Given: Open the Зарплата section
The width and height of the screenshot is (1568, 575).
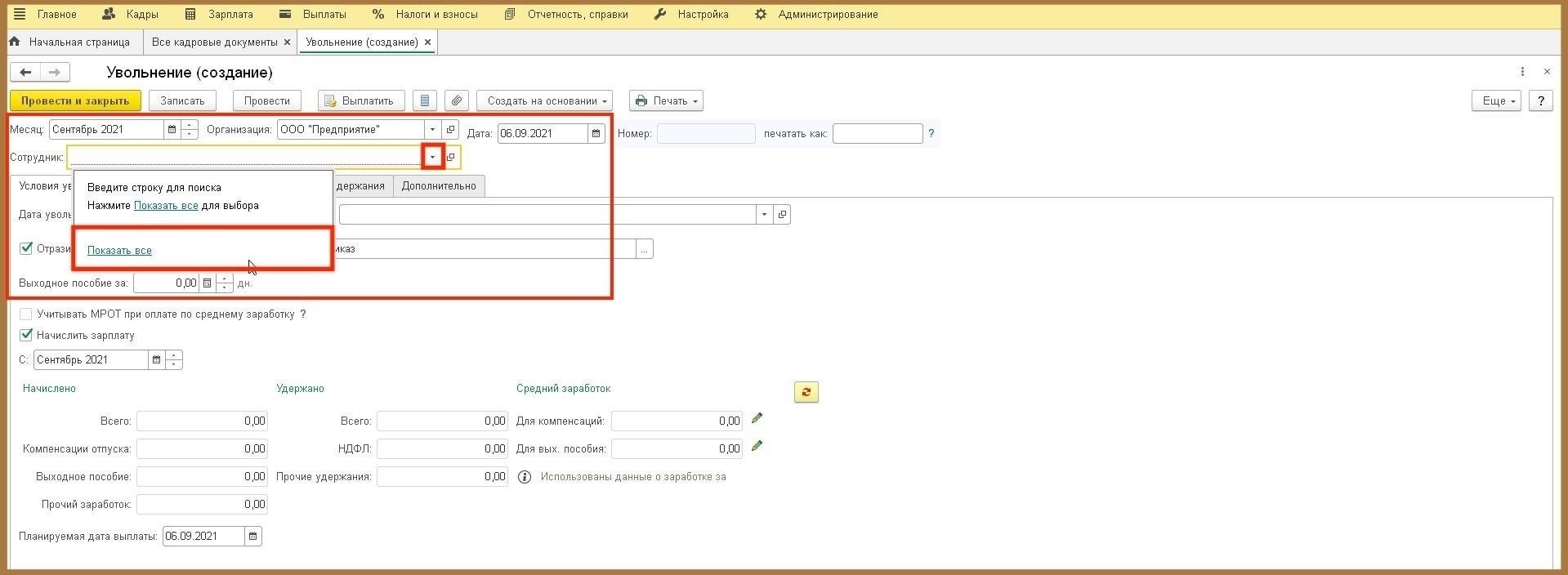Looking at the screenshot, I should click(219, 14).
